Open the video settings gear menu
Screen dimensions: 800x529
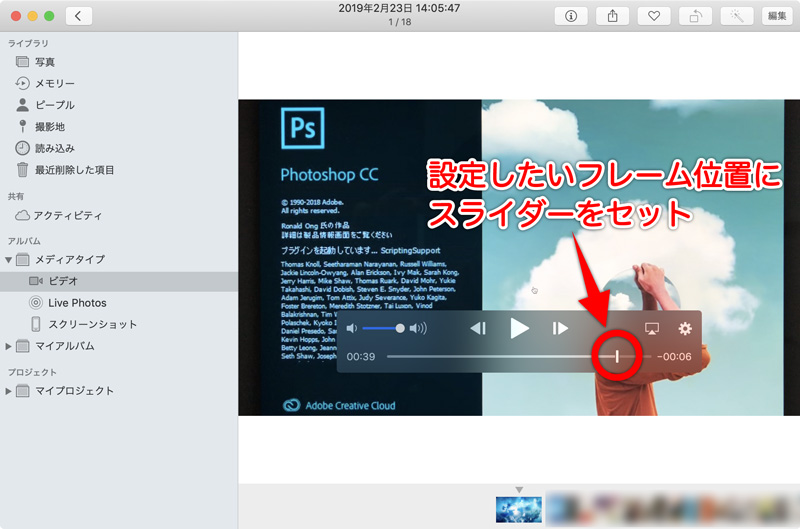685,329
